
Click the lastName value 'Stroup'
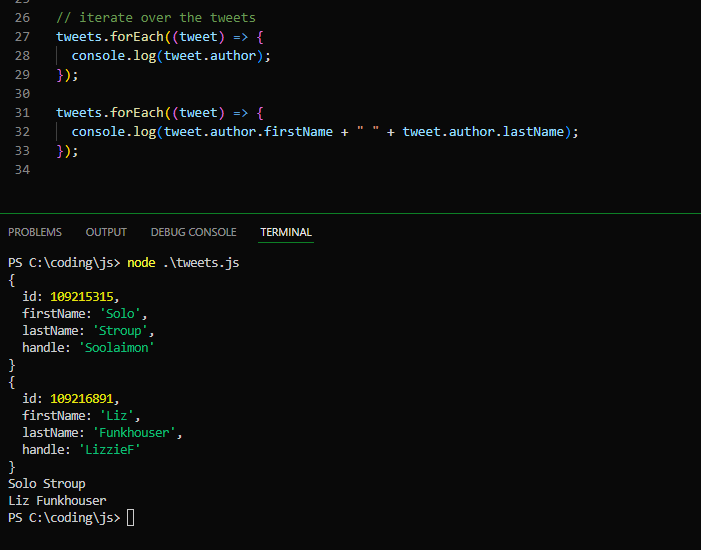(x=120, y=330)
